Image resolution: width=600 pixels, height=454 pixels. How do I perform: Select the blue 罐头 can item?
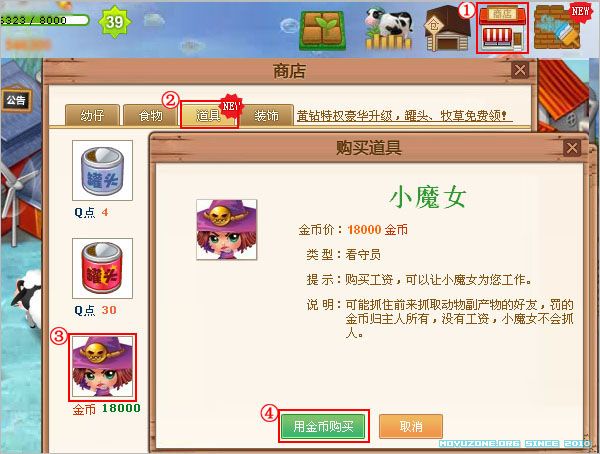(103, 170)
